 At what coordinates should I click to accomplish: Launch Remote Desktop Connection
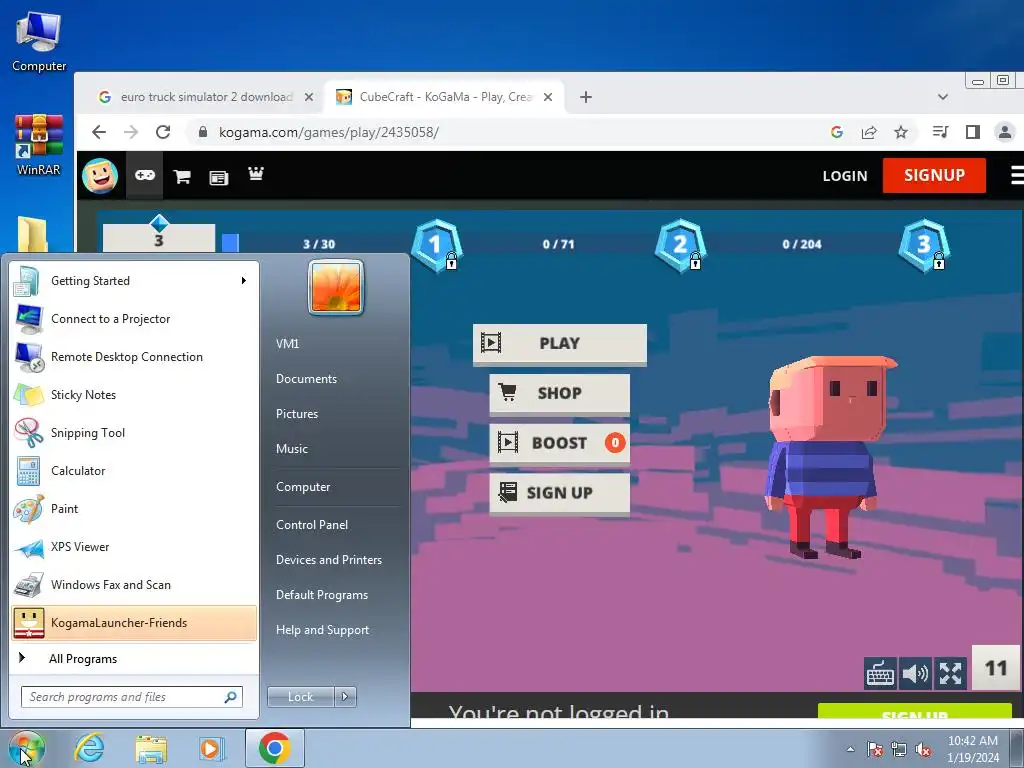point(134,357)
